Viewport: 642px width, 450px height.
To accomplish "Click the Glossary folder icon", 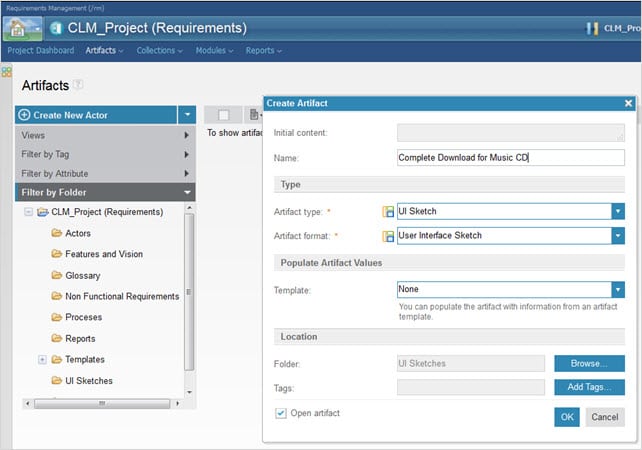I will (x=57, y=275).
